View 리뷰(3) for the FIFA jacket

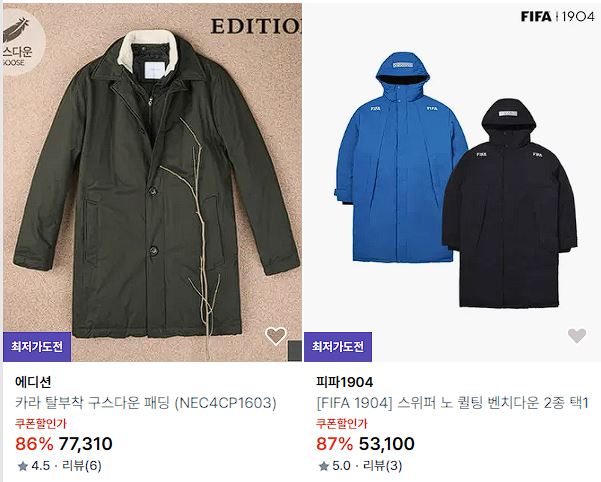[383, 466]
